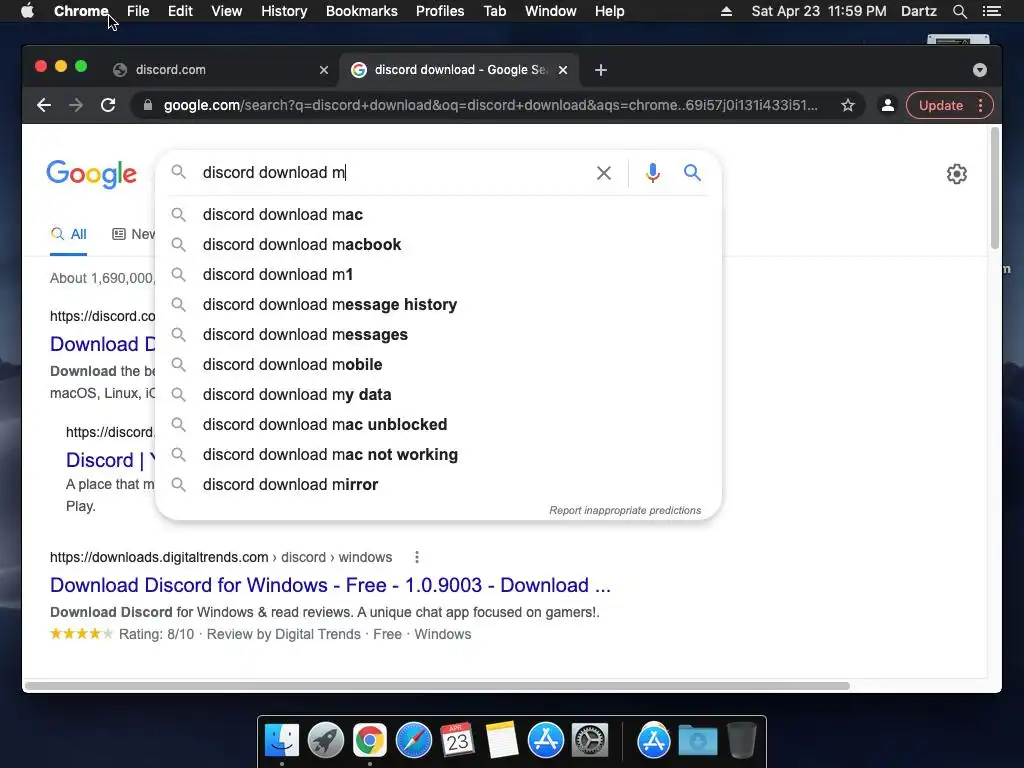1024x768 pixels.
Task: Select suggestion 'discord download mobile'
Action: 438,364
